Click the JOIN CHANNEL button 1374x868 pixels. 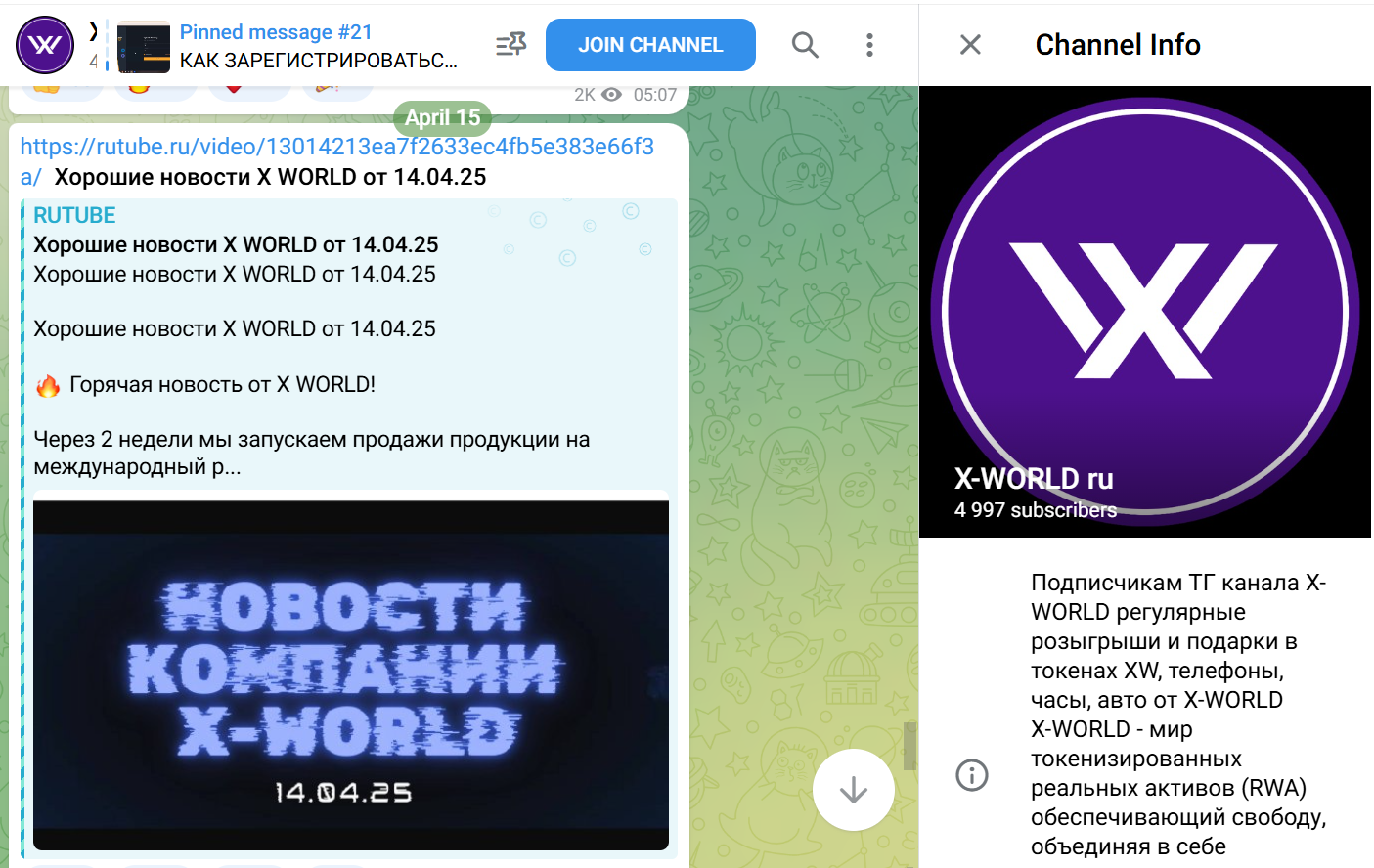click(x=650, y=45)
